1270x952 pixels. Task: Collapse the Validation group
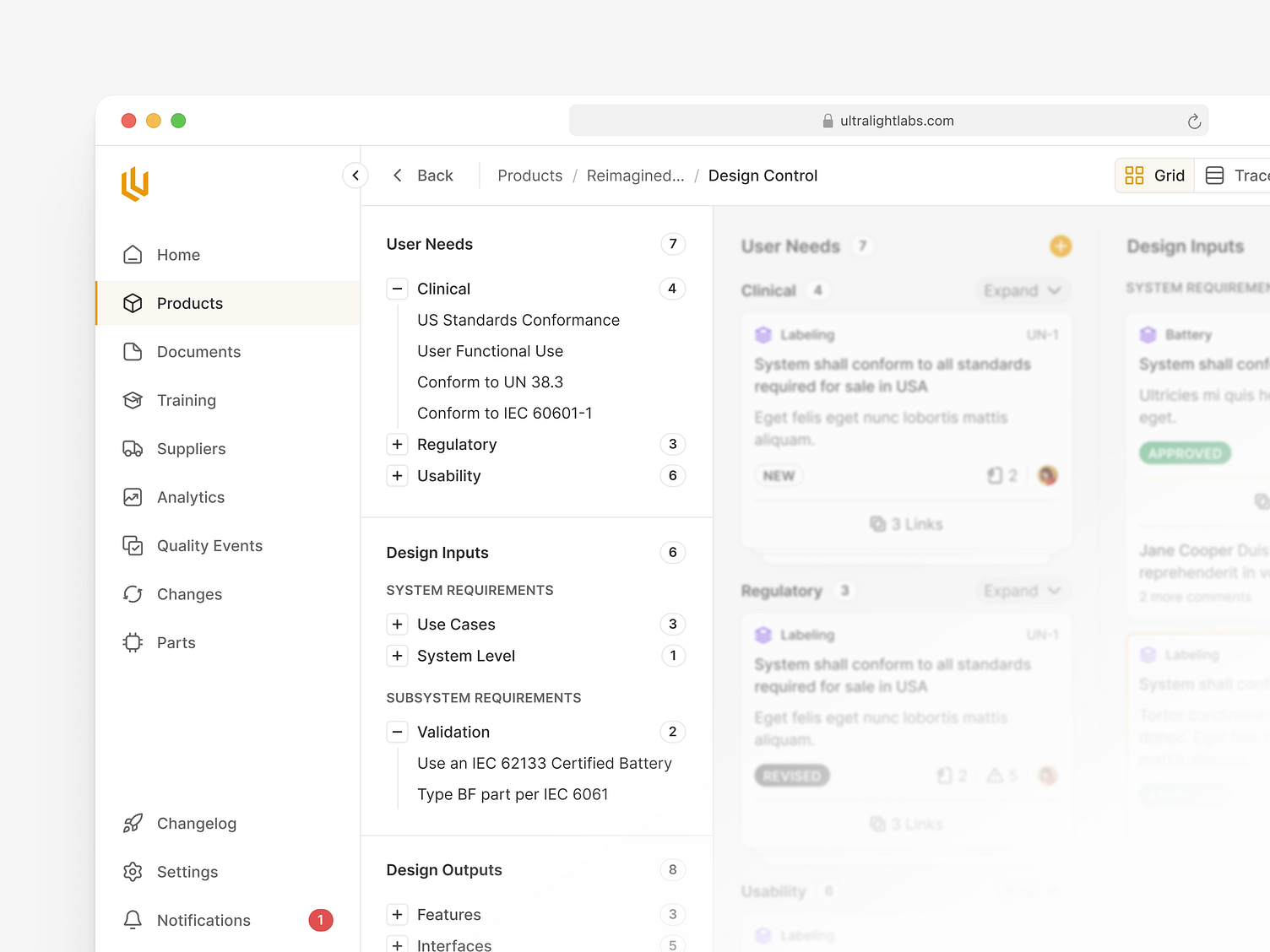397,732
